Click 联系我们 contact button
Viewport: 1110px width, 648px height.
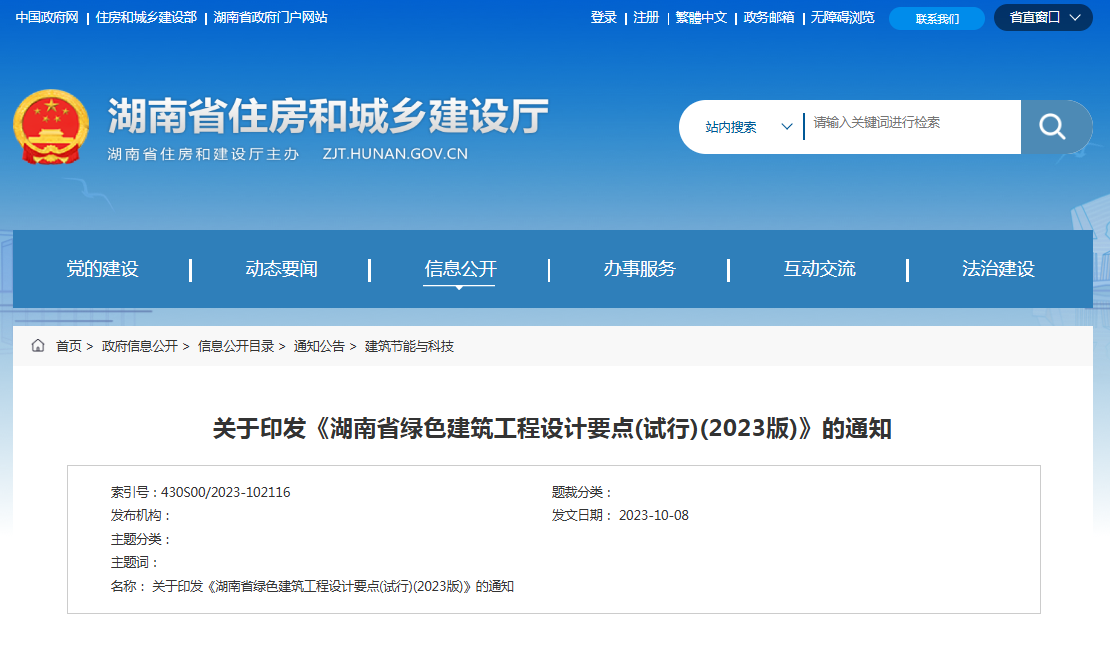point(936,17)
